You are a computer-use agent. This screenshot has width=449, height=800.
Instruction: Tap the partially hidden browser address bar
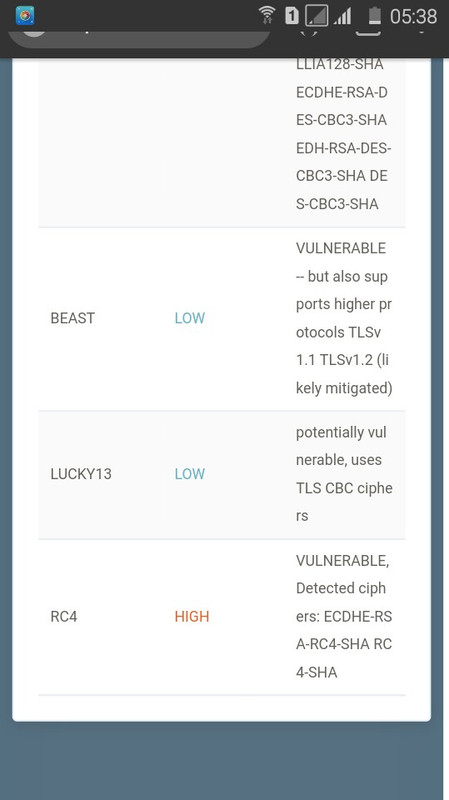(x=139, y=39)
